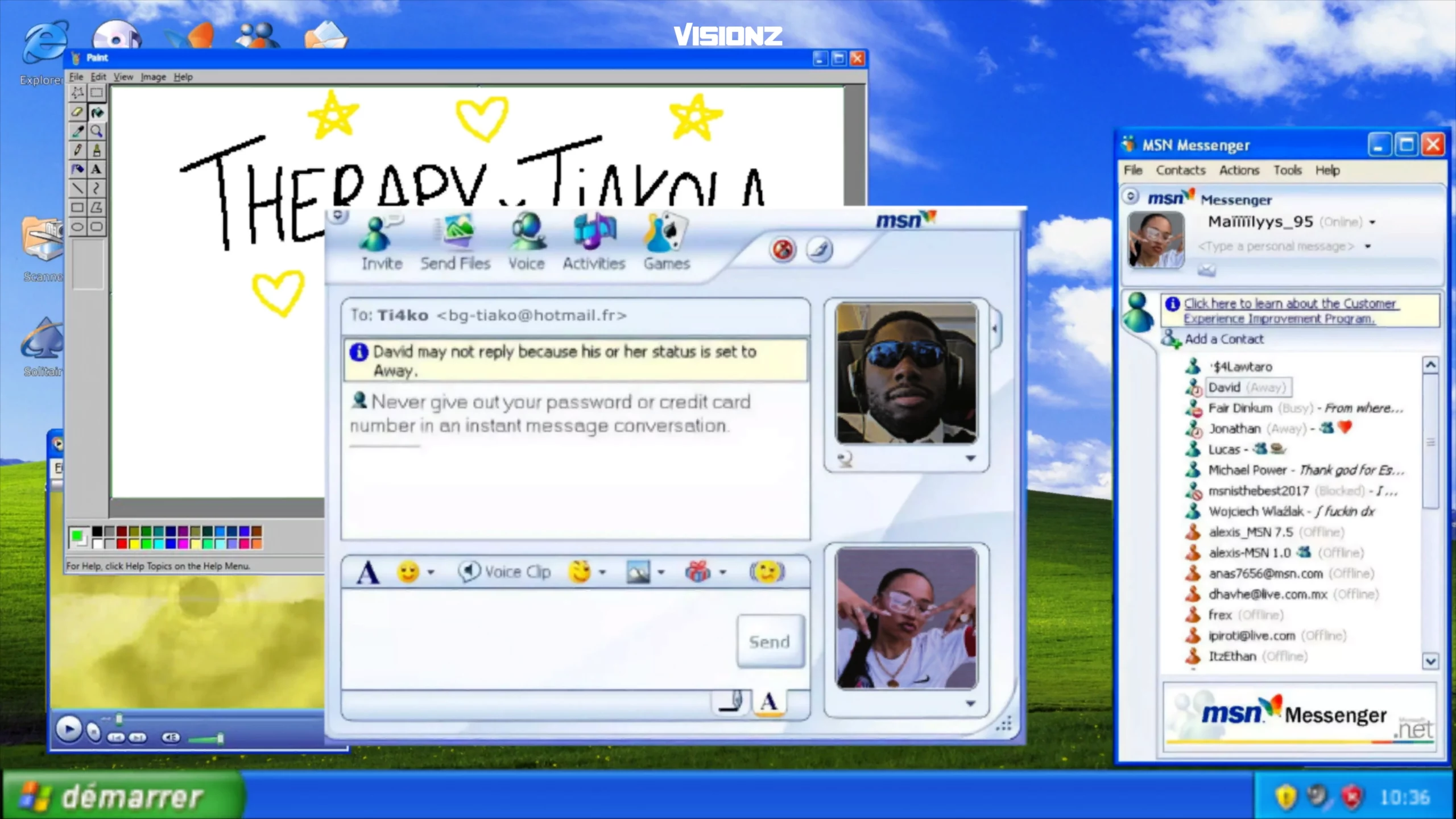Image resolution: width=1456 pixels, height=819 pixels.
Task: Choose the Fill With Color bucket tool
Action: click(97, 112)
